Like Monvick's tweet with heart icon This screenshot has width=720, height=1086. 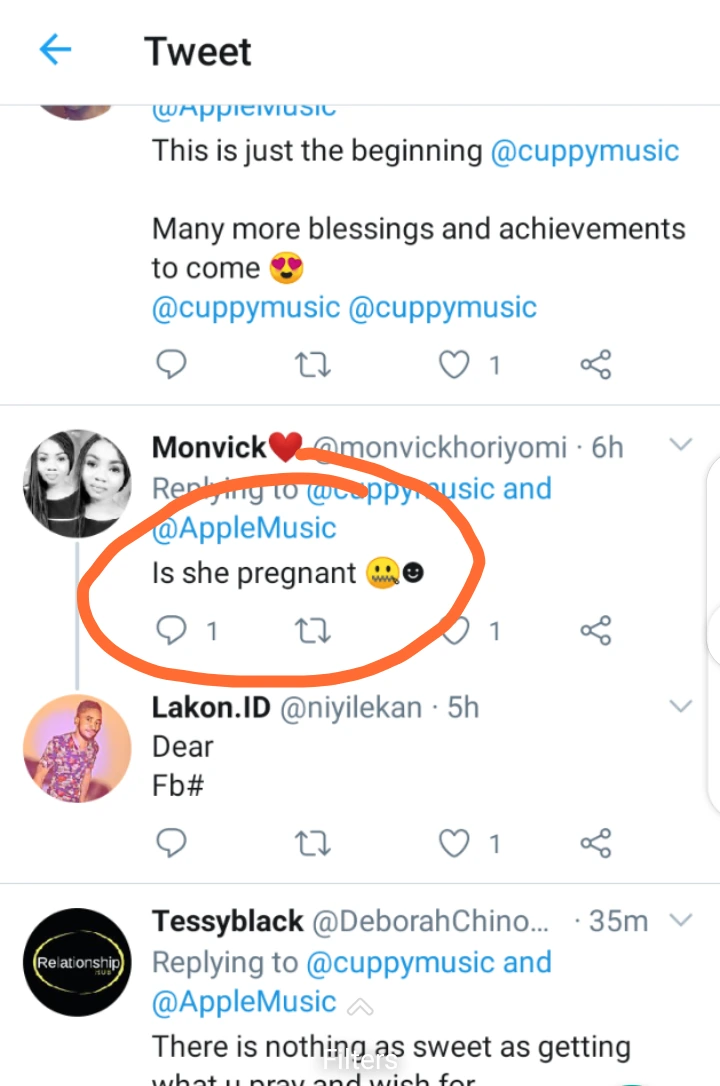click(x=457, y=631)
